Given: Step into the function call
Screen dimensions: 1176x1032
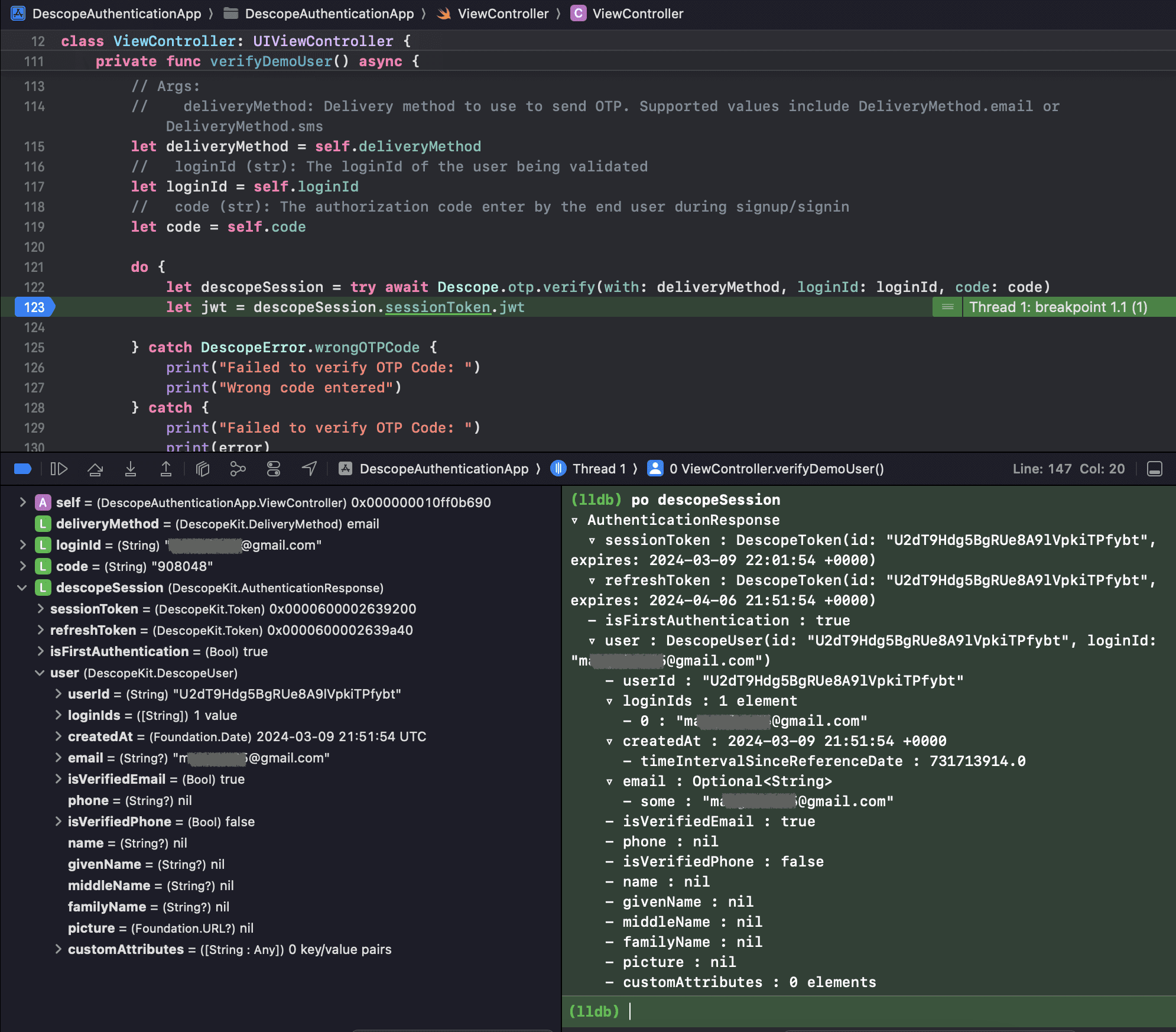Looking at the screenshot, I should tap(131, 469).
